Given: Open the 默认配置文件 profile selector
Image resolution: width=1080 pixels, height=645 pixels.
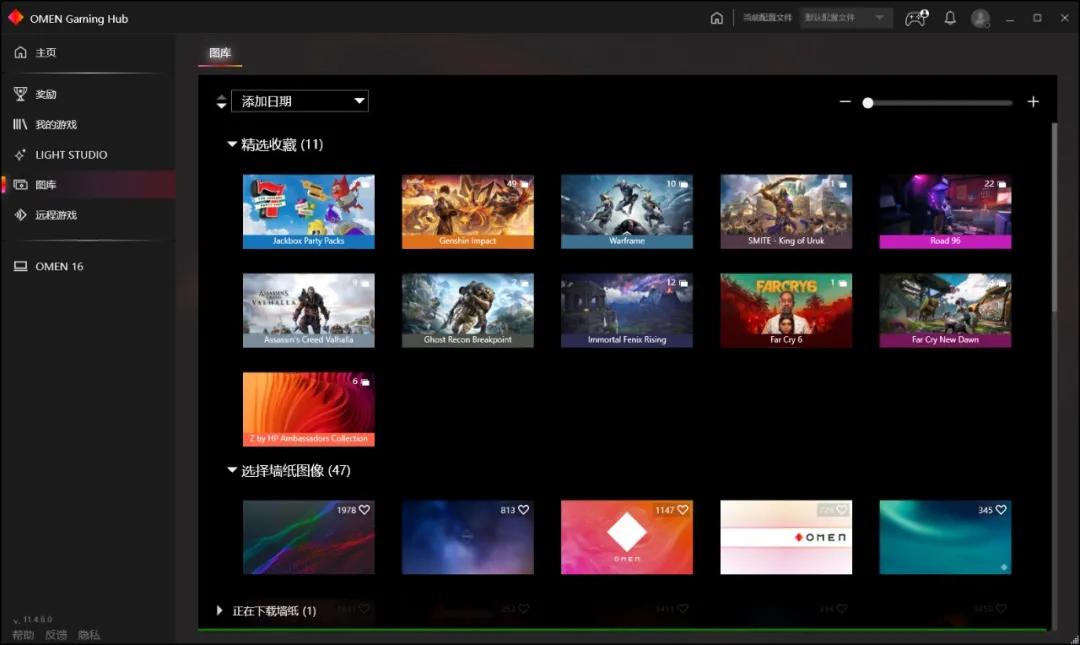Looking at the screenshot, I should (845, 17).
